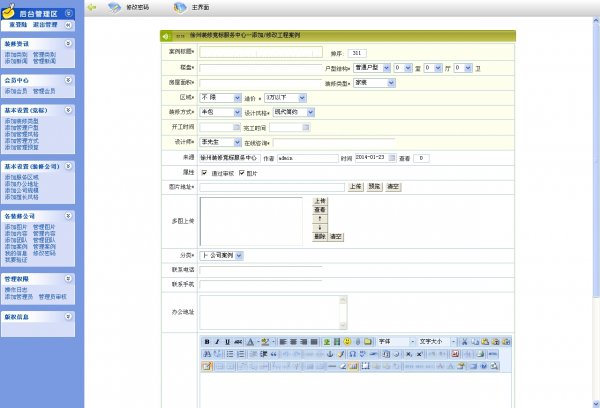The width and height of the screenshot is (600, 408).
Task: Insert special character omega symbol
Action: pyautogui.click(x=352, y=354)
